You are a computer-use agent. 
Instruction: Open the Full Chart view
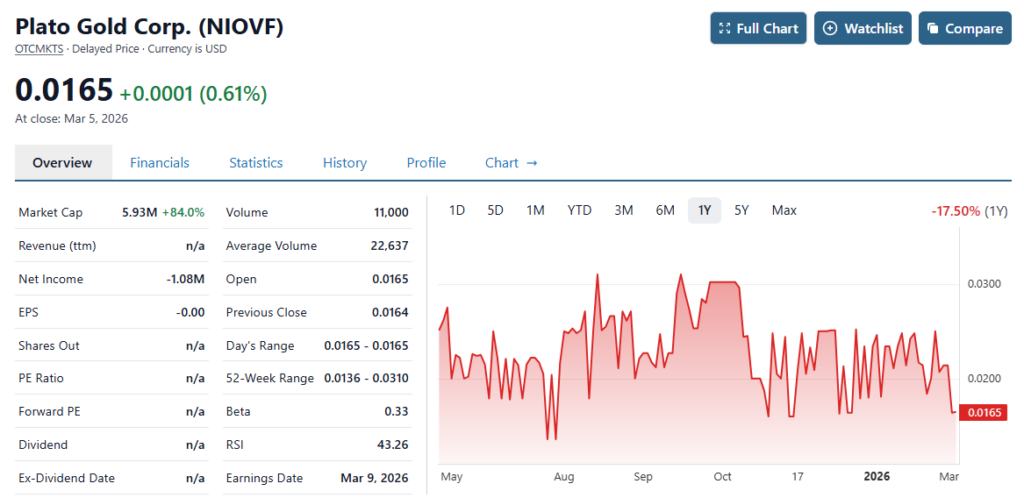pos(758,28)
